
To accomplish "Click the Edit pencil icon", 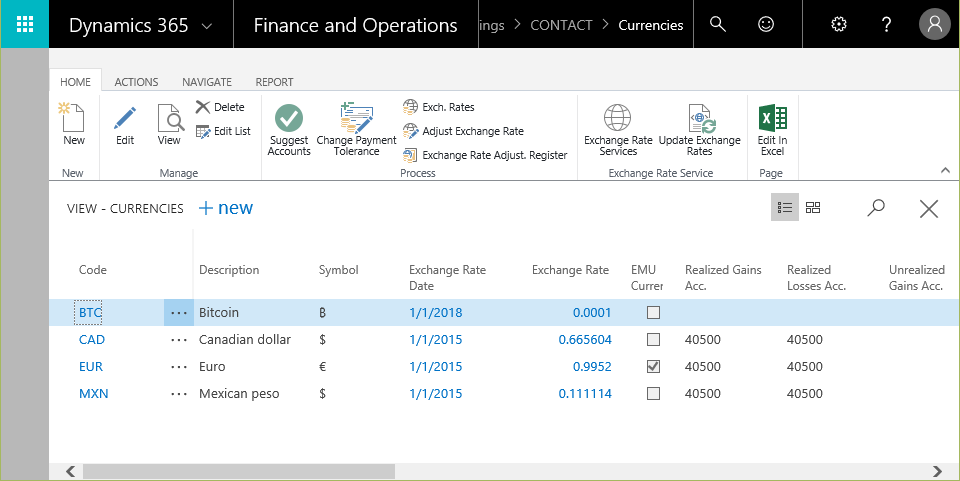I will click(x=125, y=117).
